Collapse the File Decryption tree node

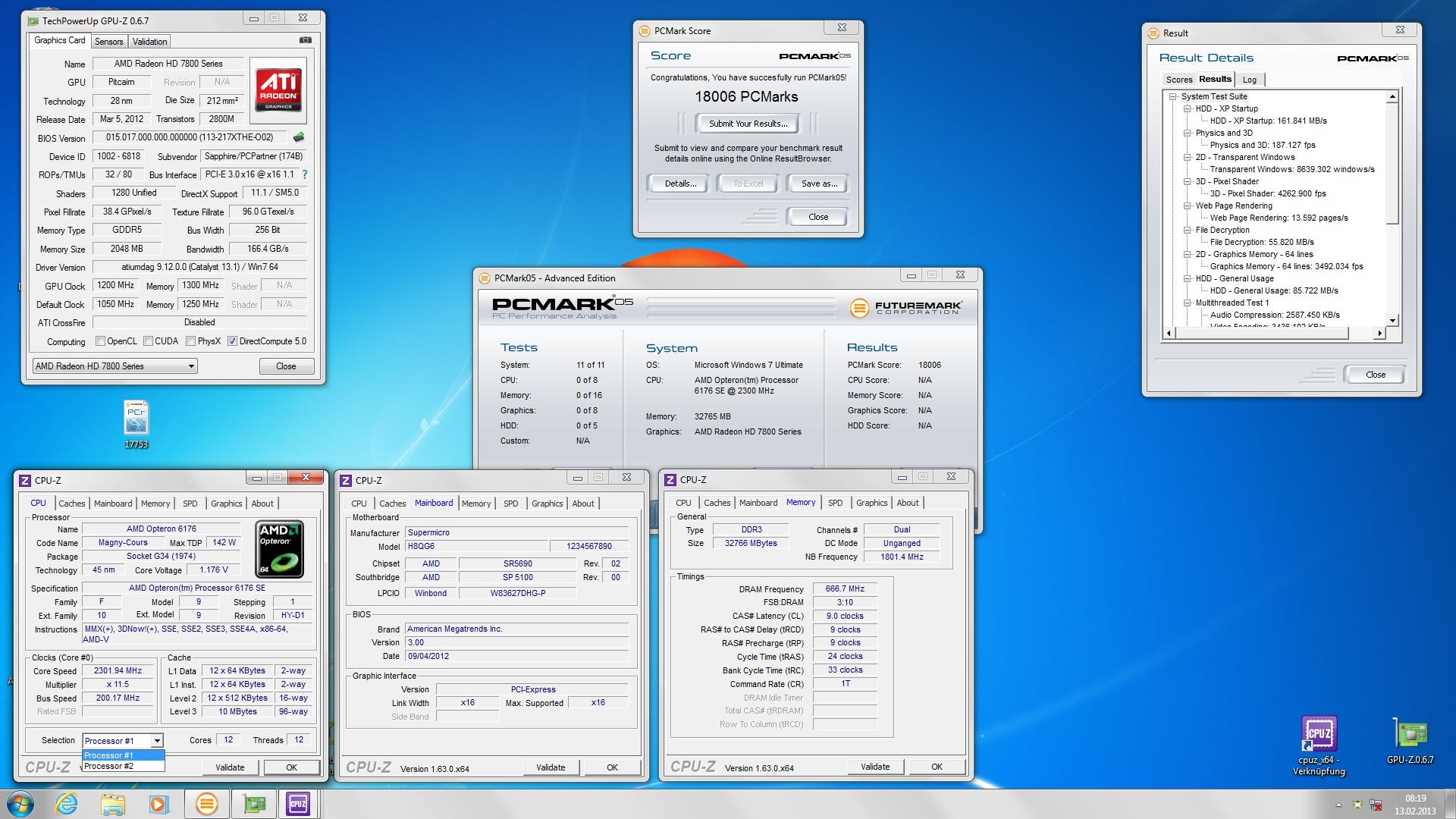[x=1188, y=231]
